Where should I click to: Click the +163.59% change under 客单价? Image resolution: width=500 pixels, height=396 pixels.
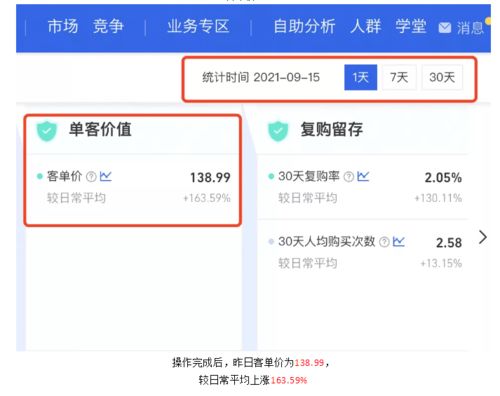pos(207,198)
